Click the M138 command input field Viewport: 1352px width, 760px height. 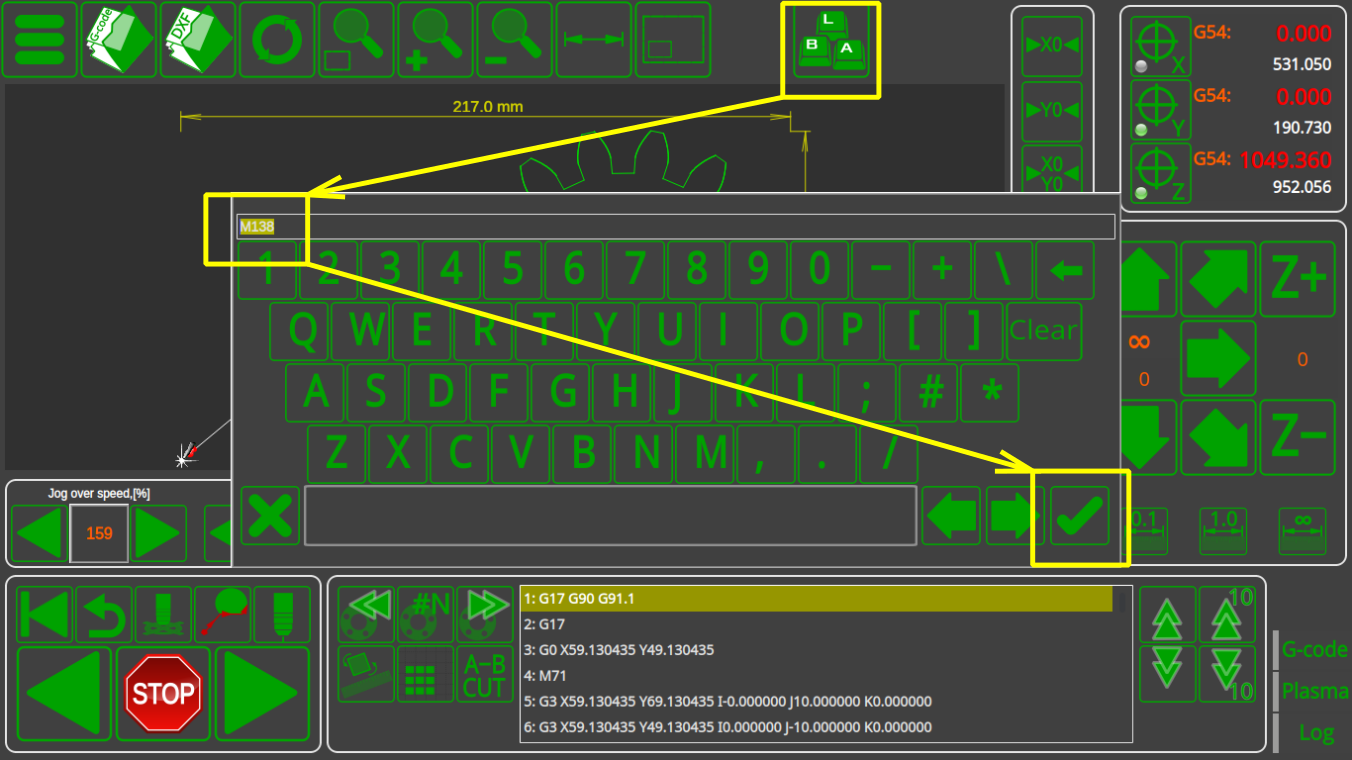675,227
